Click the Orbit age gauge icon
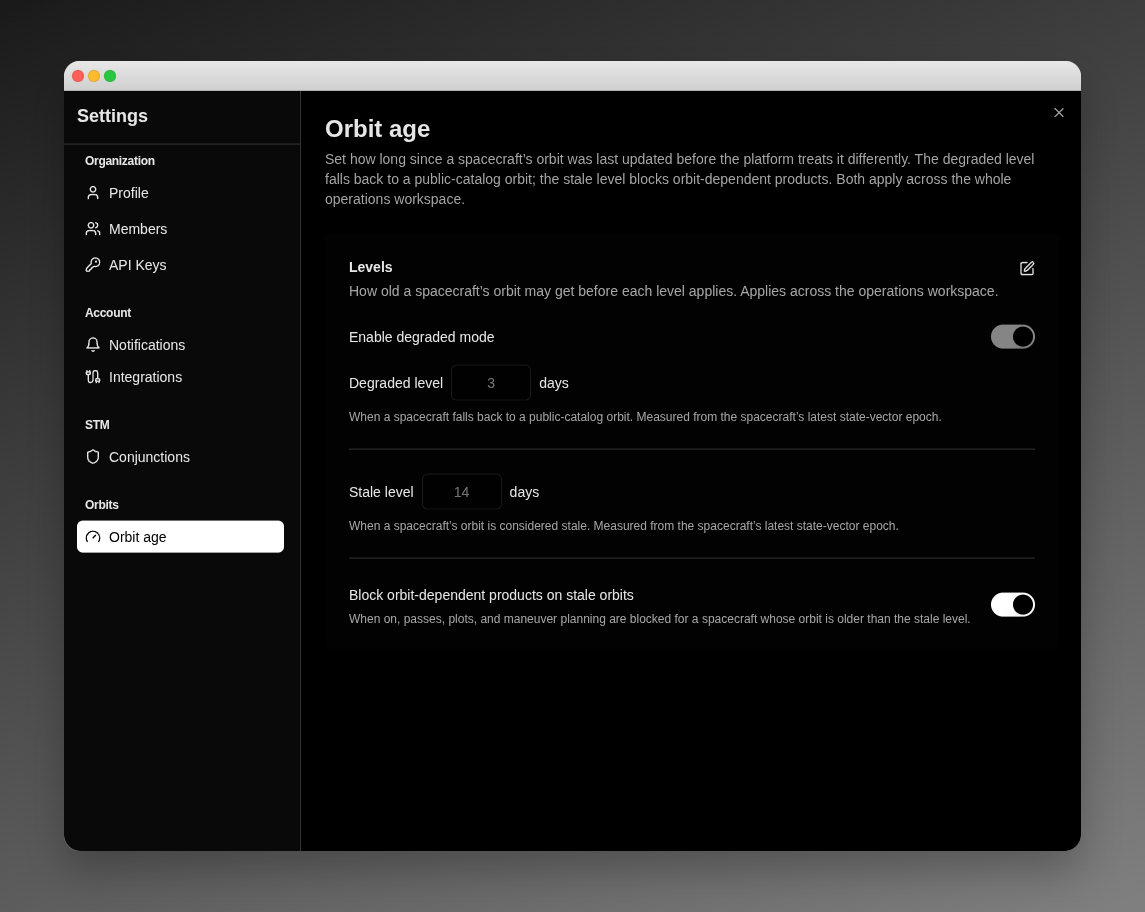Image resolution: width=1145 pixels, height=912 pixels. pyautogui.click(x=93, y=537)
